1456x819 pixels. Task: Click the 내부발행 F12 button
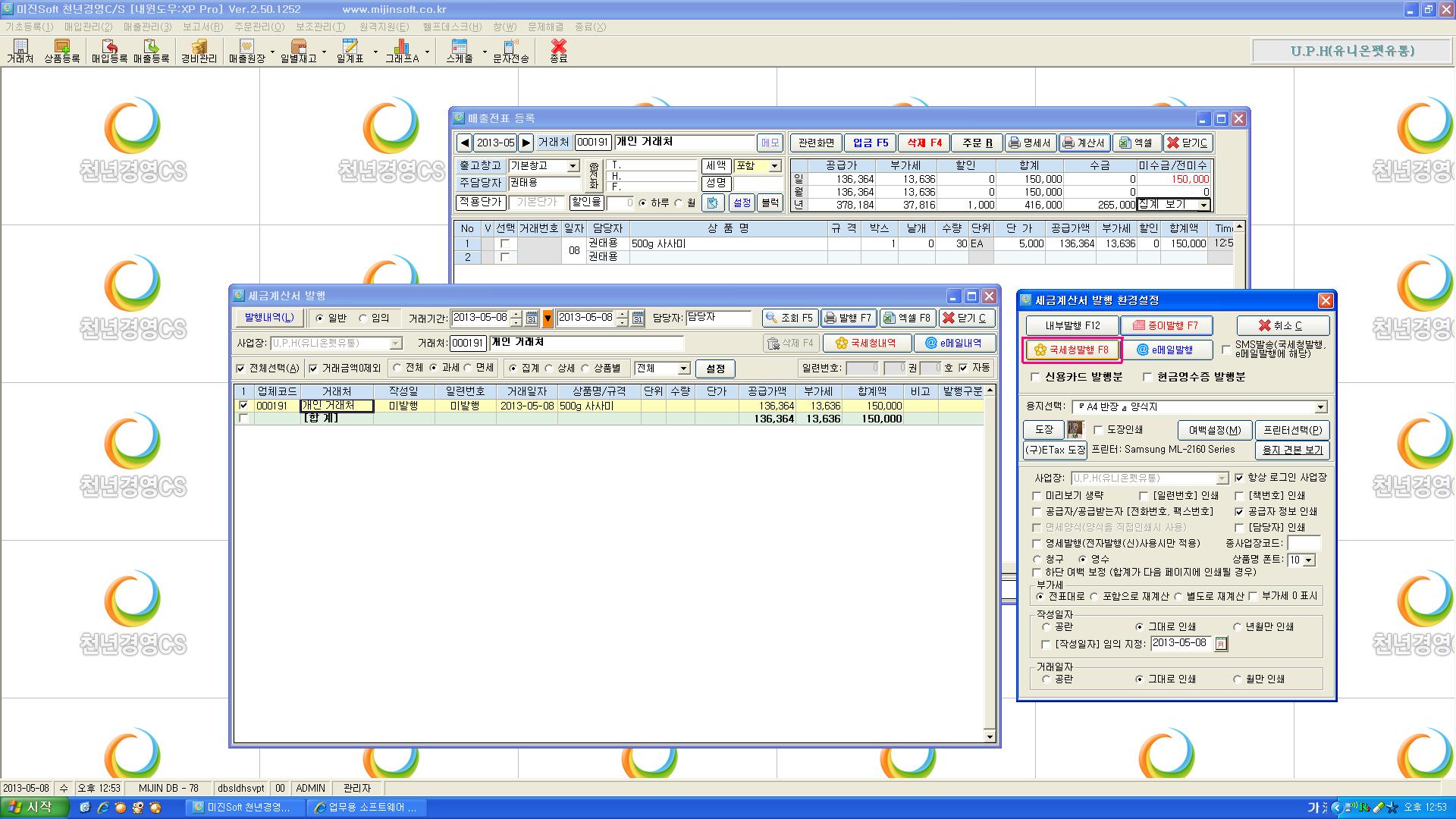1072,325
